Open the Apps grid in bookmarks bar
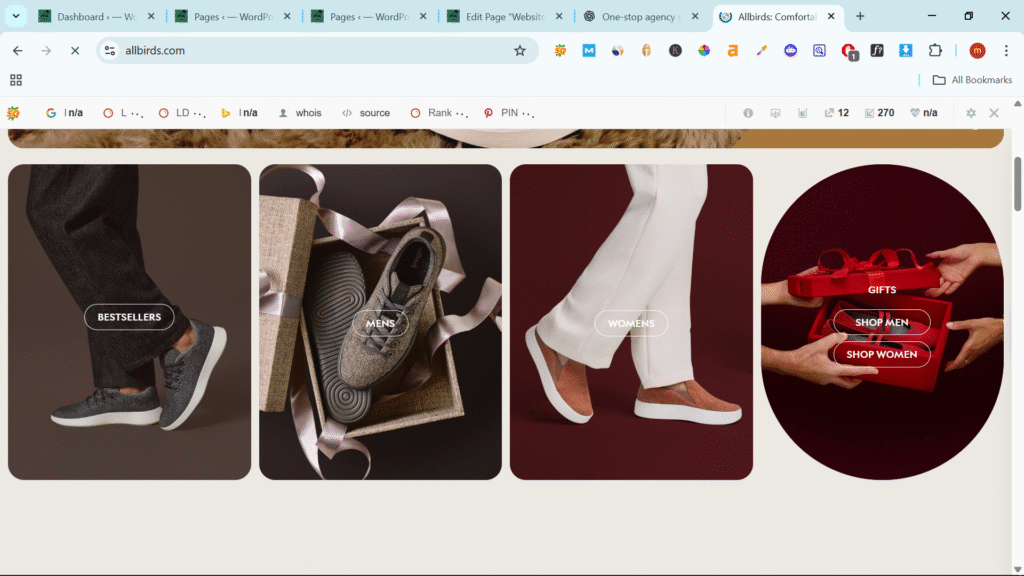The height and width of the screenshot is (576, 1024). click(16, 80)
